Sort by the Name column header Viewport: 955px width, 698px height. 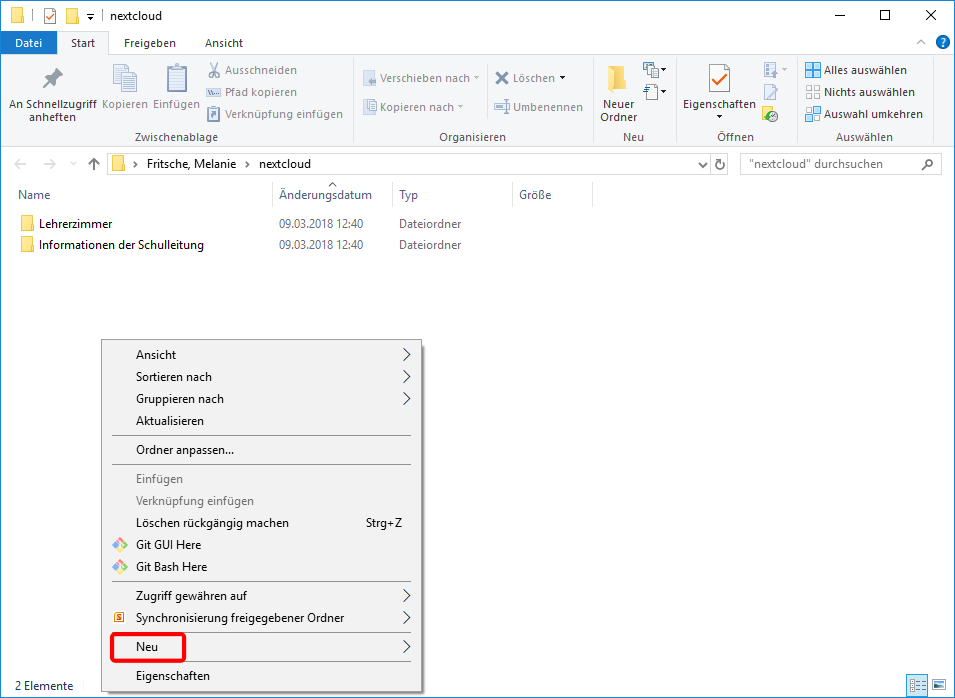[142, 195]
